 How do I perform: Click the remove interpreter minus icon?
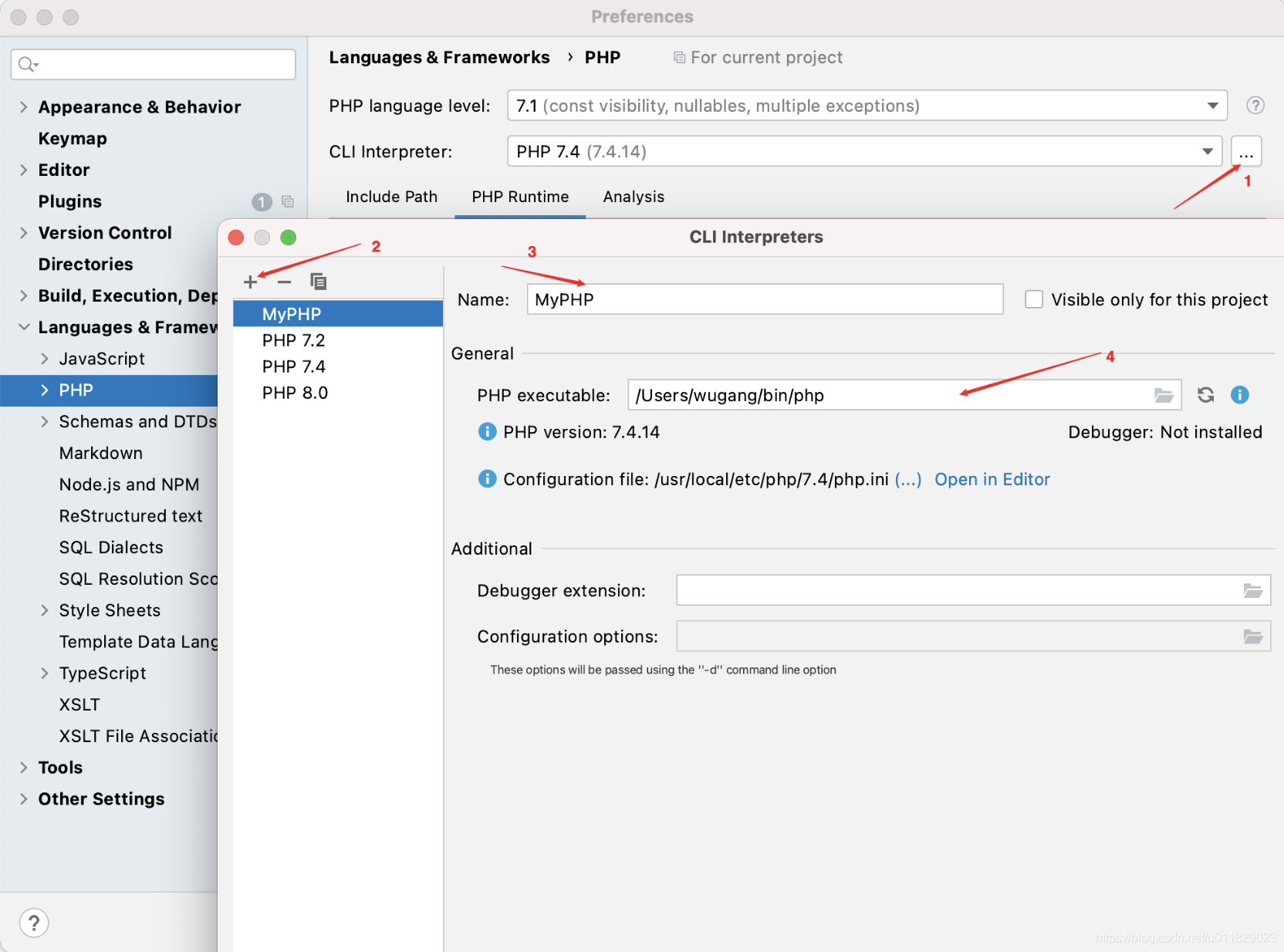284,282
